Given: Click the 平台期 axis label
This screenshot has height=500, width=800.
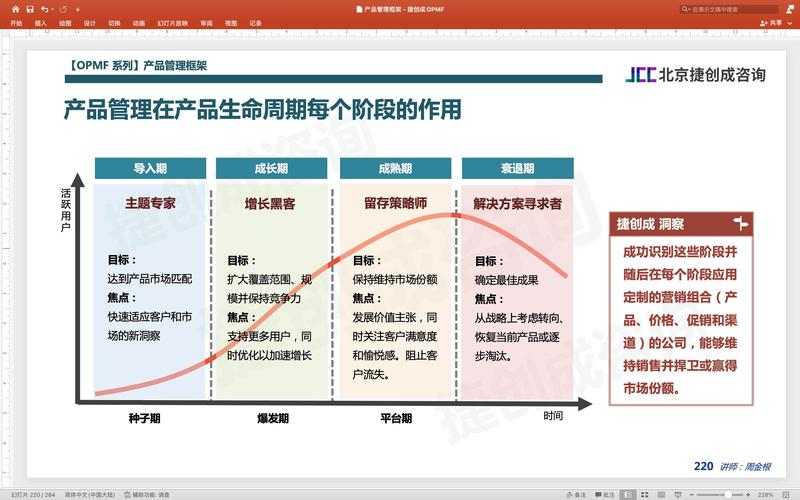Looking at the screenshot, I should click(x=396, y=418).
